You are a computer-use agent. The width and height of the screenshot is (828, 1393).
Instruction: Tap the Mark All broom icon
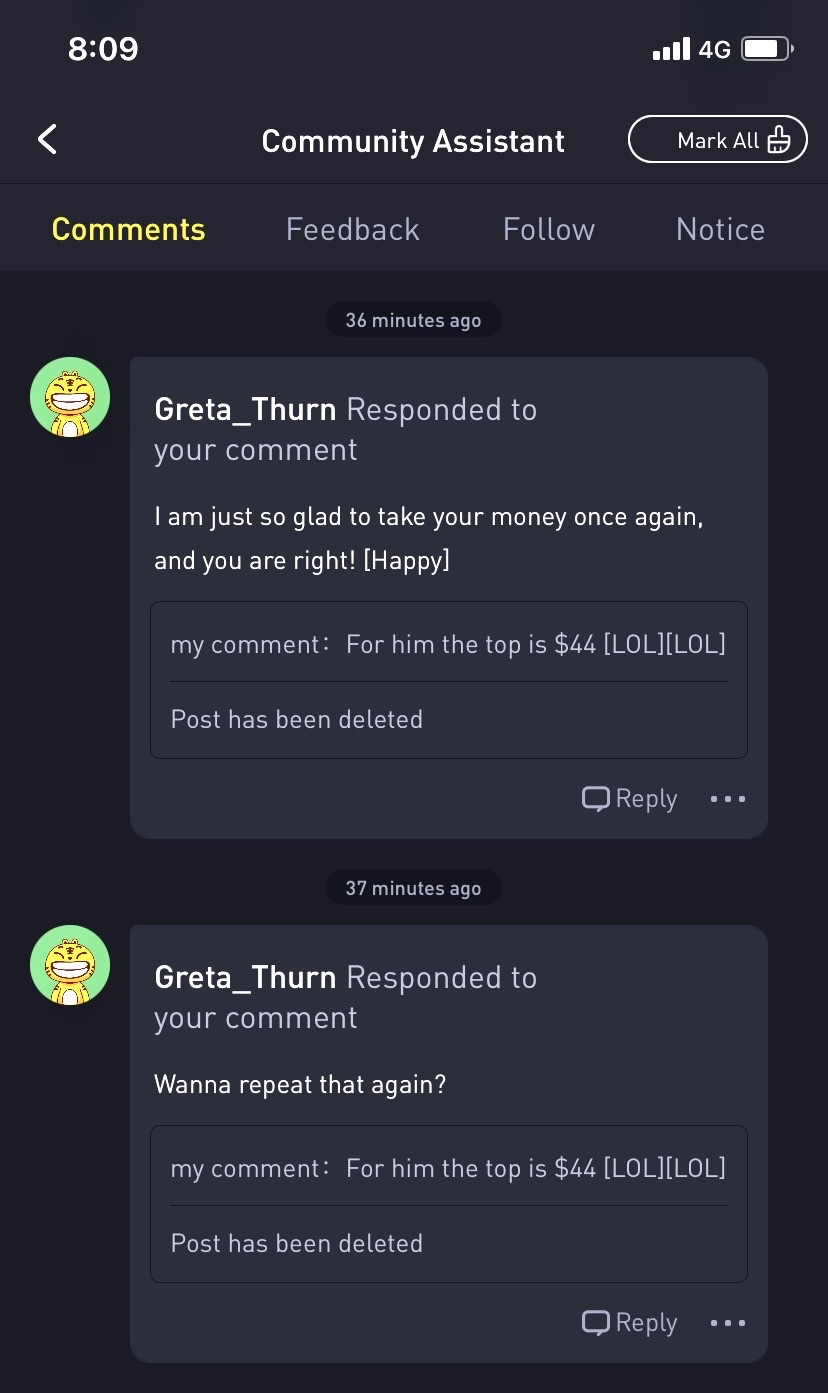[x=779, y=140]
